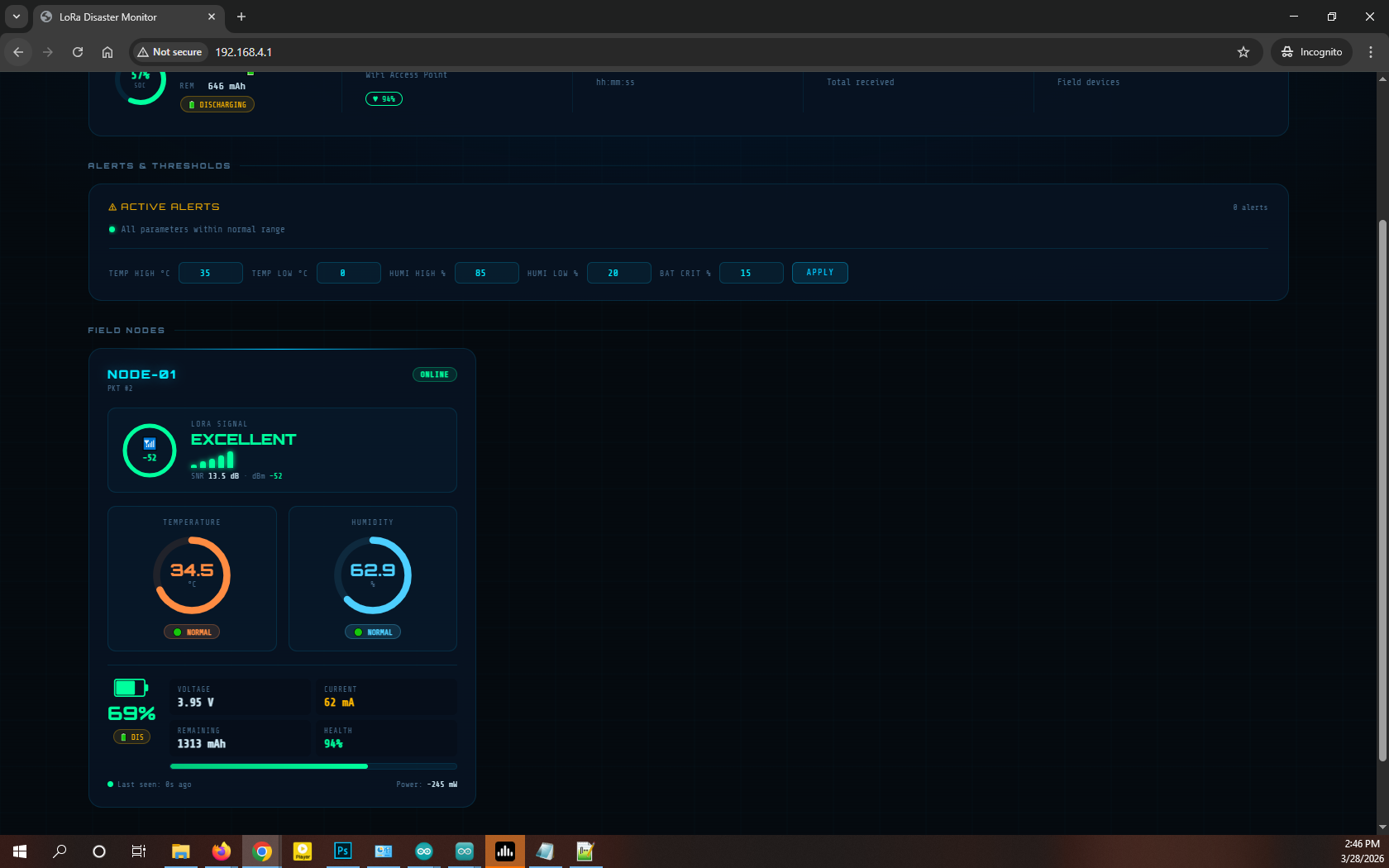Open the round dark-teal Arduino IDE icon
Image resolution: width=1389 pixels, height=868 pixels.
[x=424, y=851]
